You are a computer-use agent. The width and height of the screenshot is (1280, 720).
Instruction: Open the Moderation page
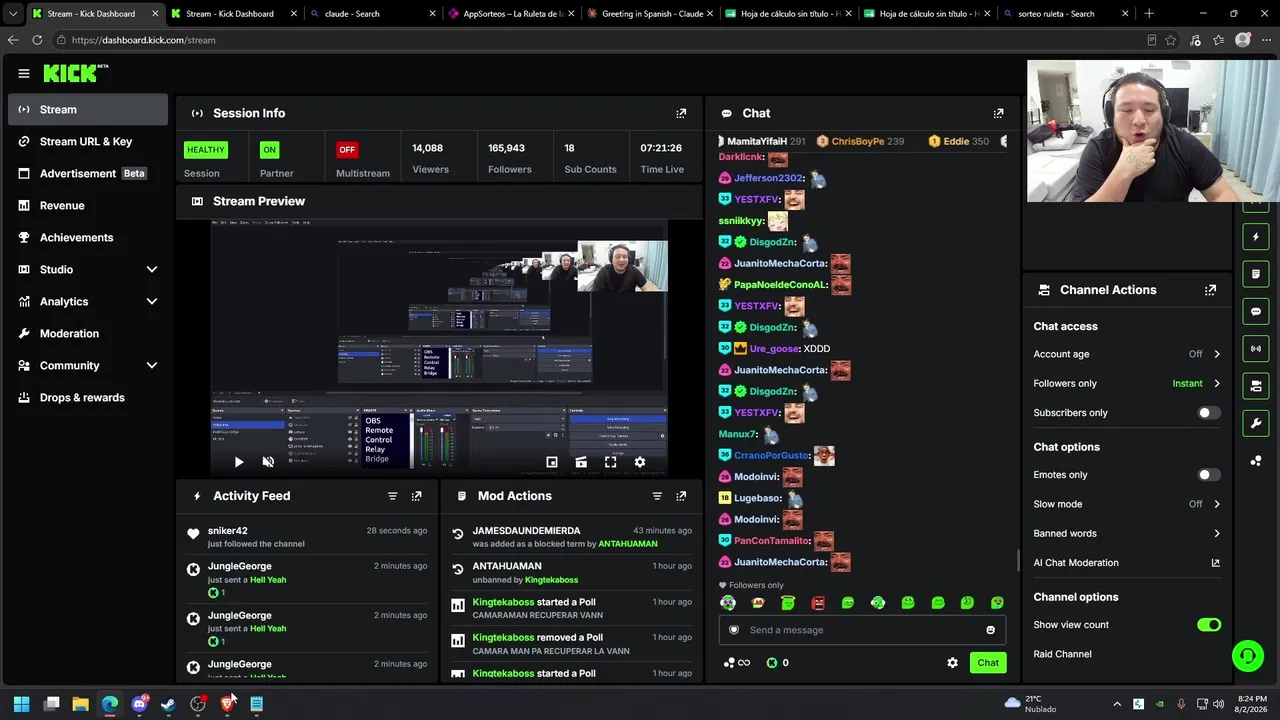pos(88,334)
